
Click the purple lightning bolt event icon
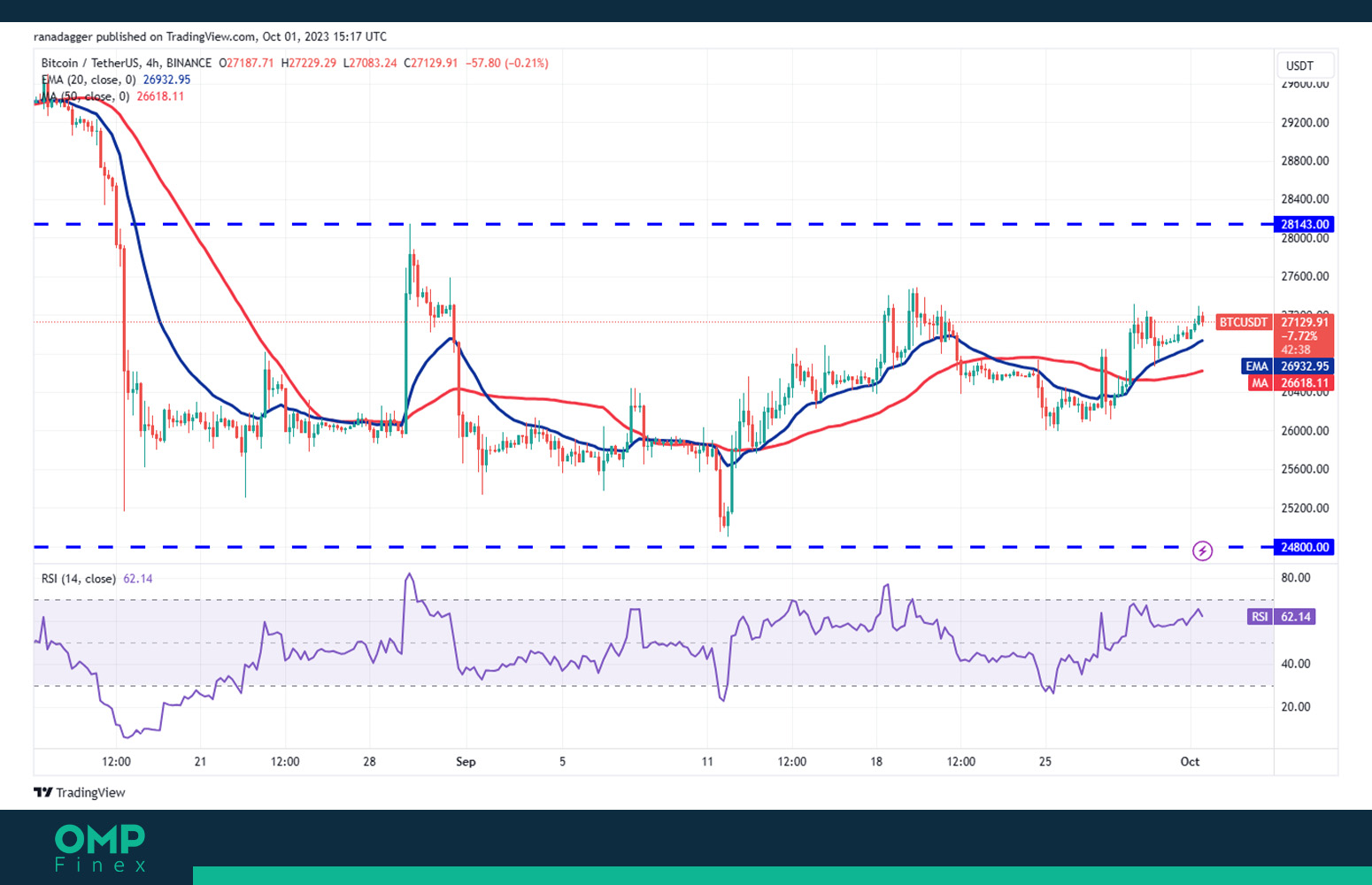pyautogui.click(x=1202, y=551)
